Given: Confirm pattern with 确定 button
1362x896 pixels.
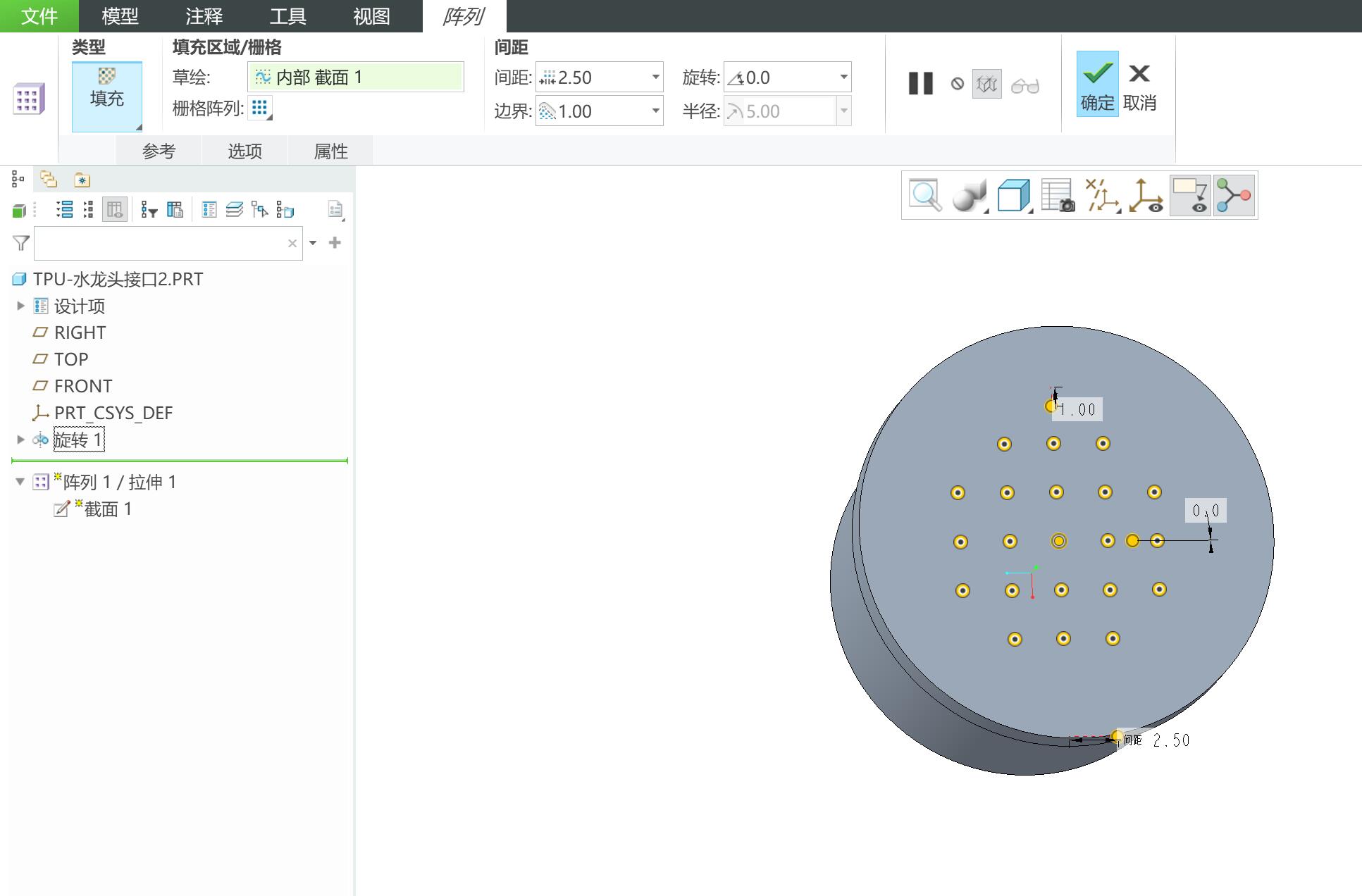Looking at the screenshot, I should tap(1097, 83).
